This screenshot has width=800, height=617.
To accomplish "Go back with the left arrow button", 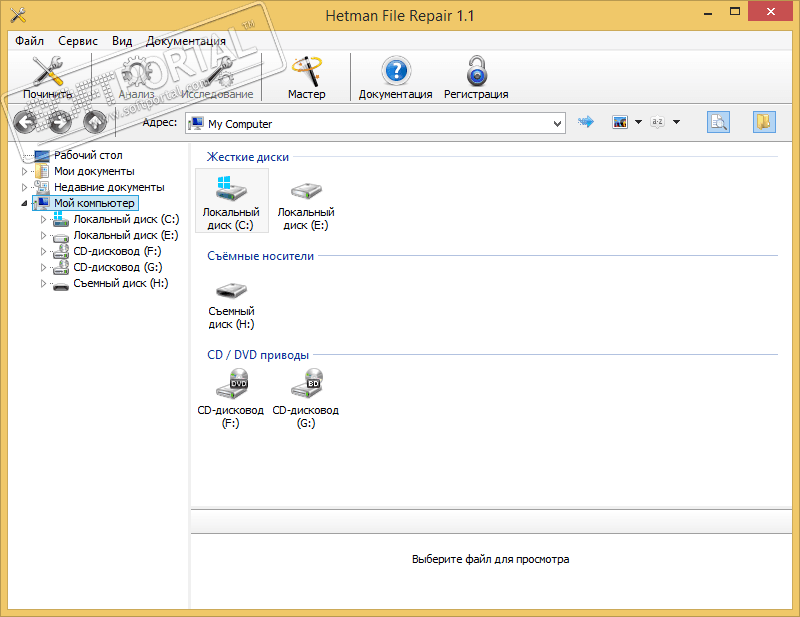I will [25, 122].
